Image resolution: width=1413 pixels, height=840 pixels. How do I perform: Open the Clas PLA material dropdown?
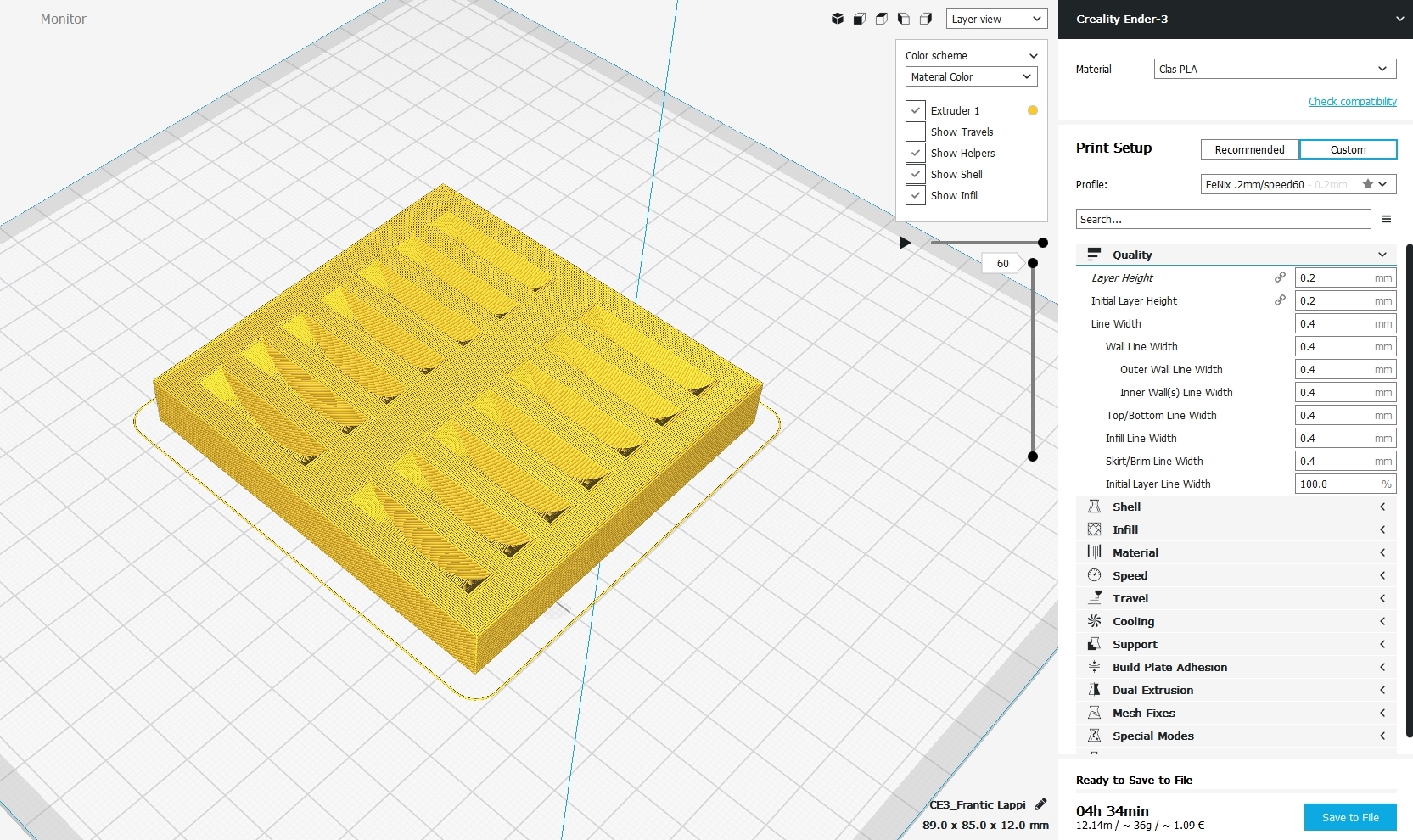pyautogui.click(x=1275, y=69)
